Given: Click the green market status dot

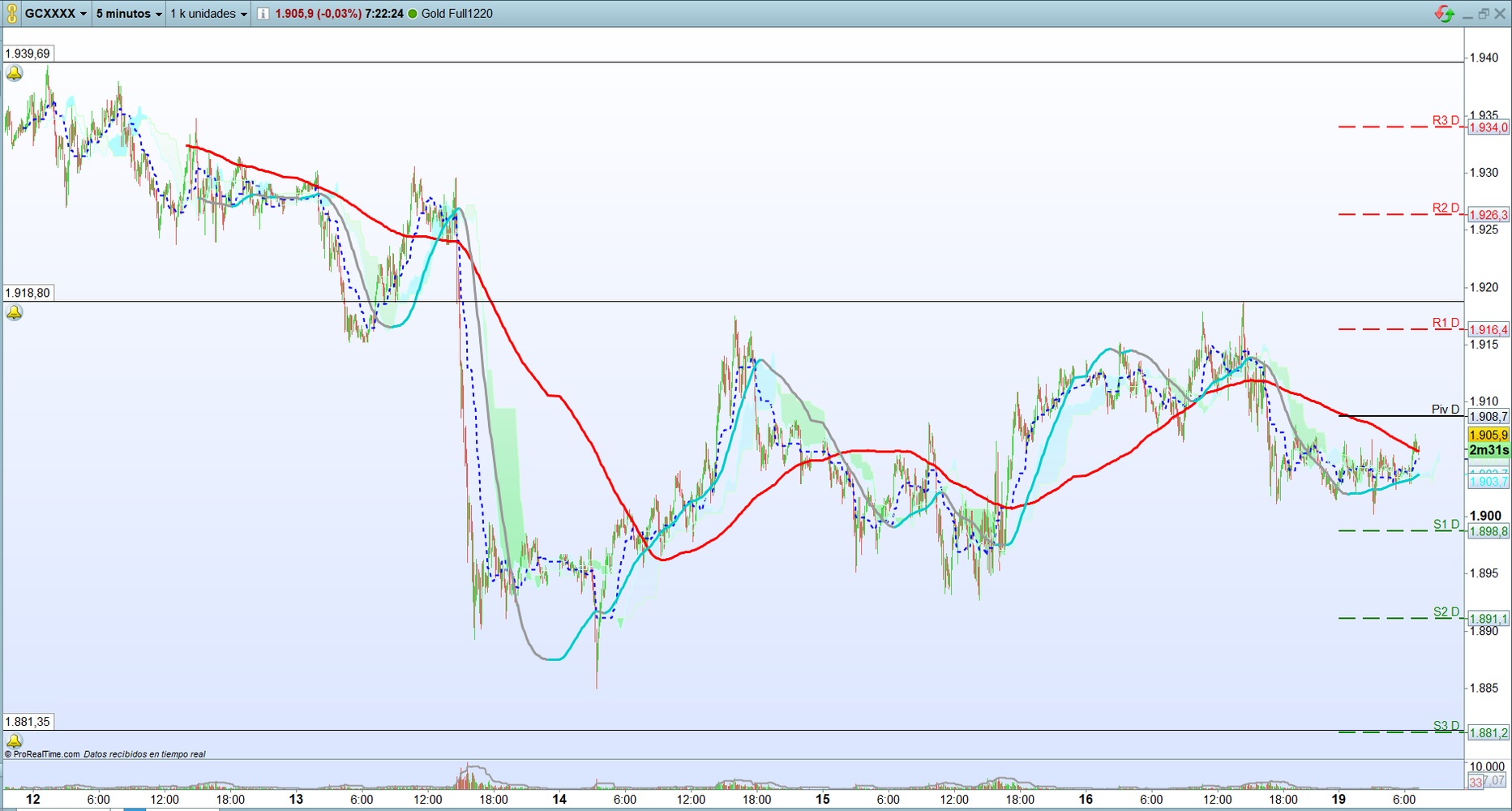Looking at the screenshot, I should click(413, 14).
